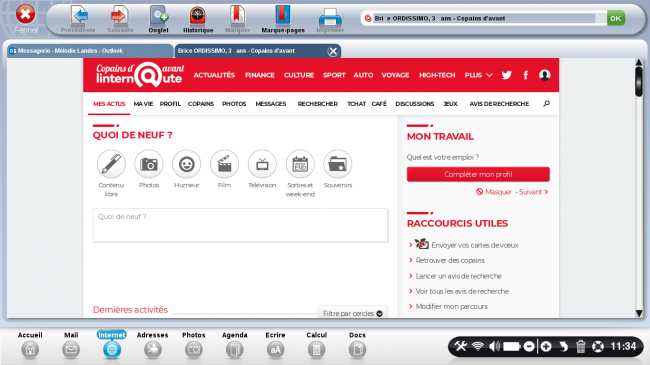The image size is (650, 365).
Task: Close the Copains d'avant tab
Action: (333, 51)
